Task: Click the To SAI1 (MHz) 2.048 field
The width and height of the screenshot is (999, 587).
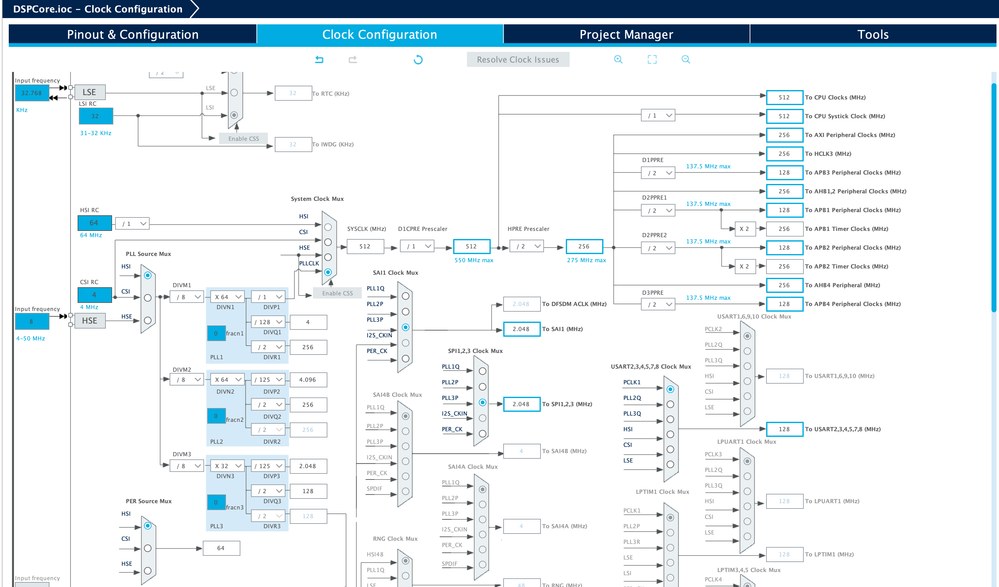Action: pos(521,329)
